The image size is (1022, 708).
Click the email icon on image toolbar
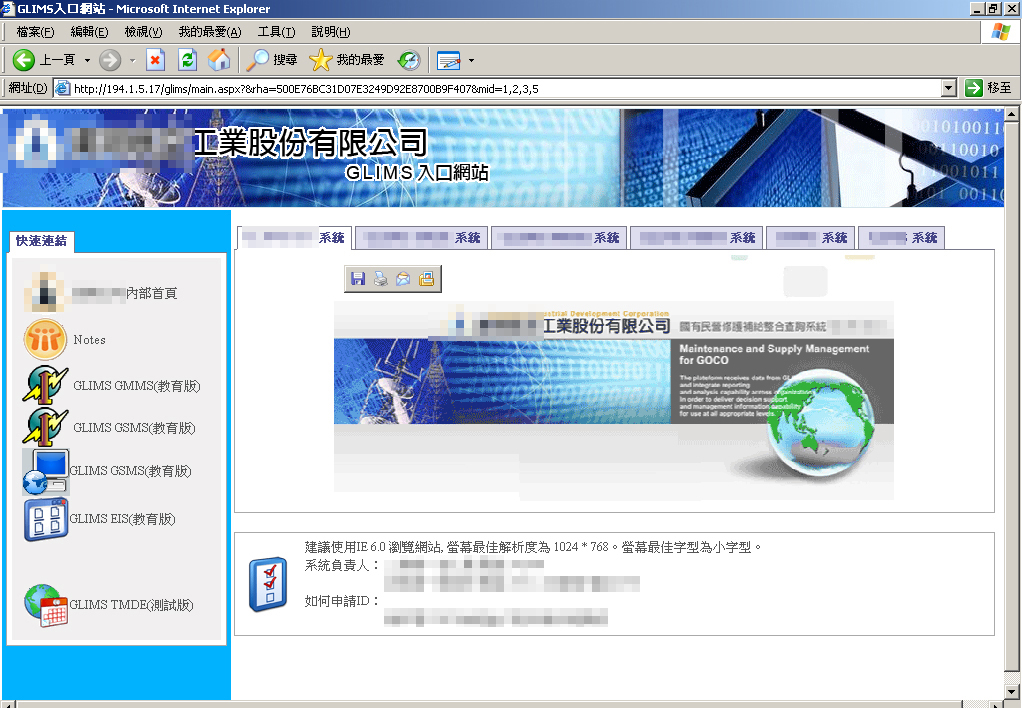click(403, 280)
